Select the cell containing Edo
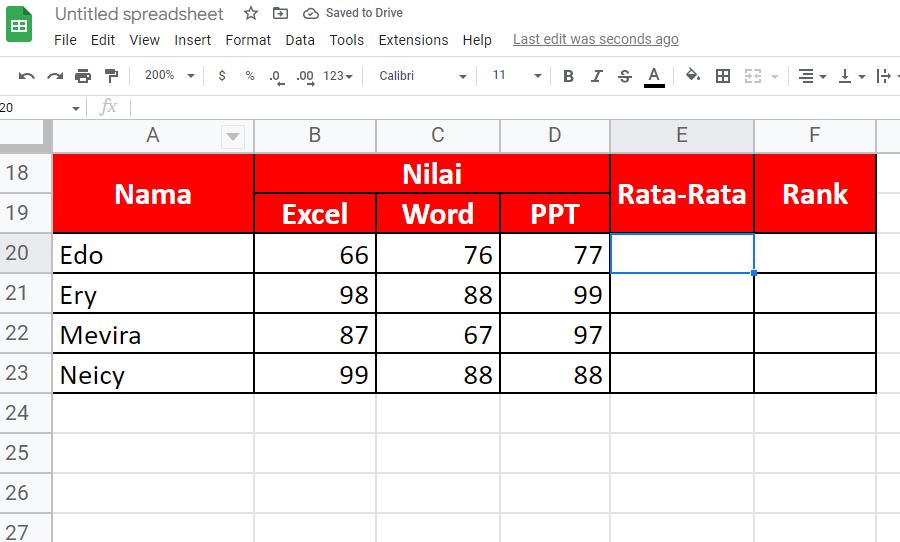The image size is (900, 542). click(153, 253)
